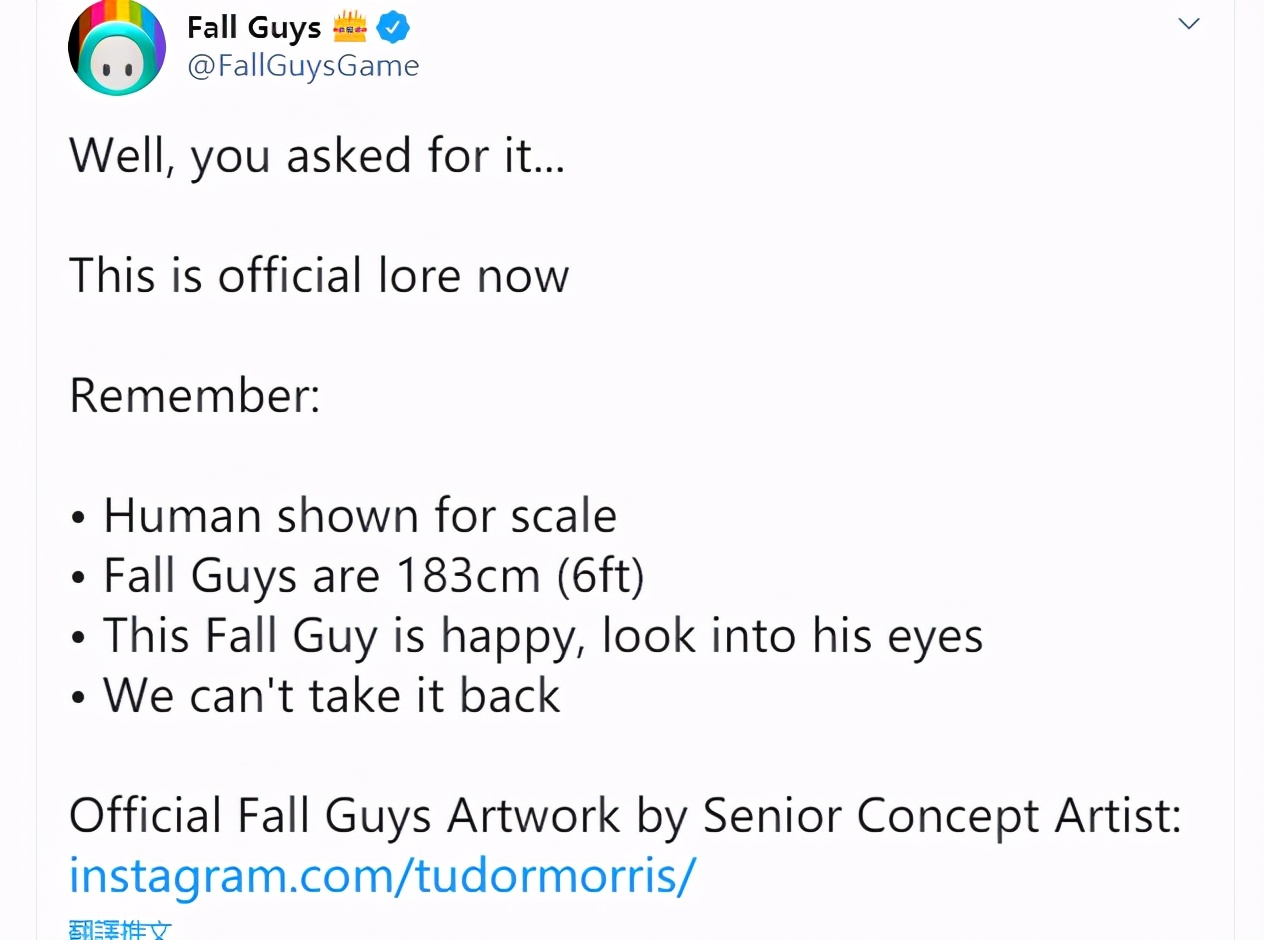The width and height of the screenshot is (1264, 940).
Task: Click the 'Remember:' heading text
Action: coord(195,395)
